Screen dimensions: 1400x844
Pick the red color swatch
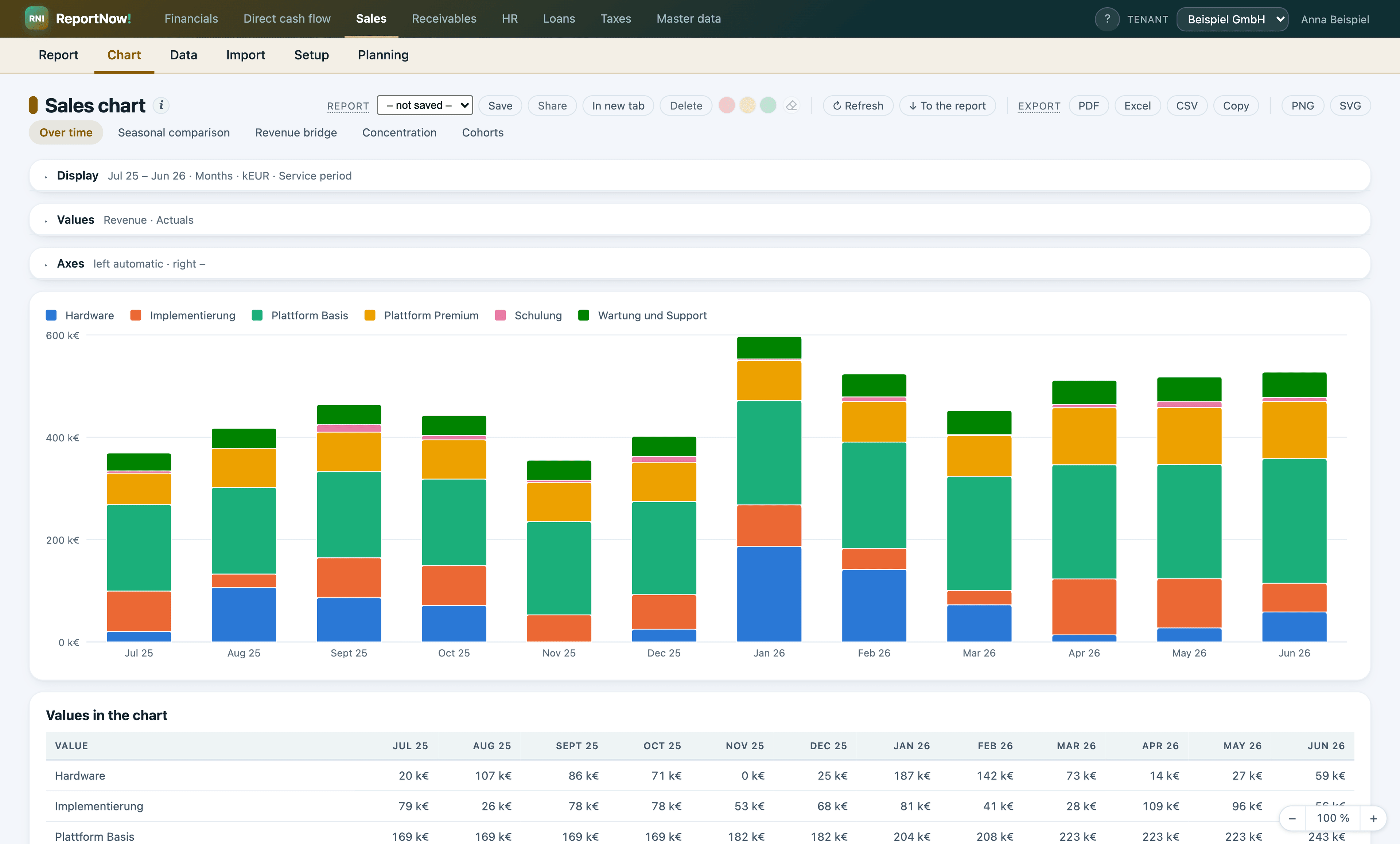pos(727,105)
